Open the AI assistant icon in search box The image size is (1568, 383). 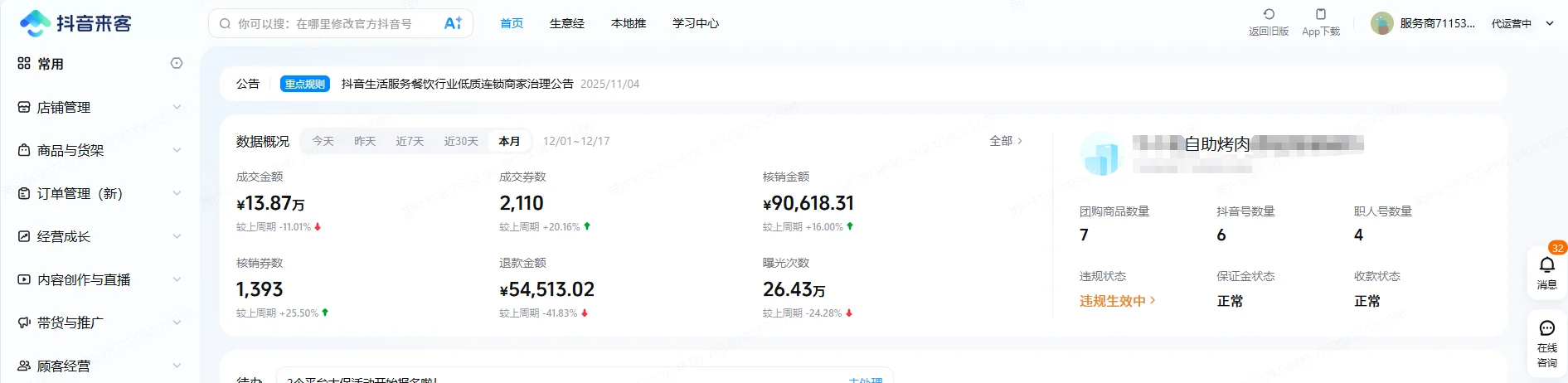coord(453,23)
